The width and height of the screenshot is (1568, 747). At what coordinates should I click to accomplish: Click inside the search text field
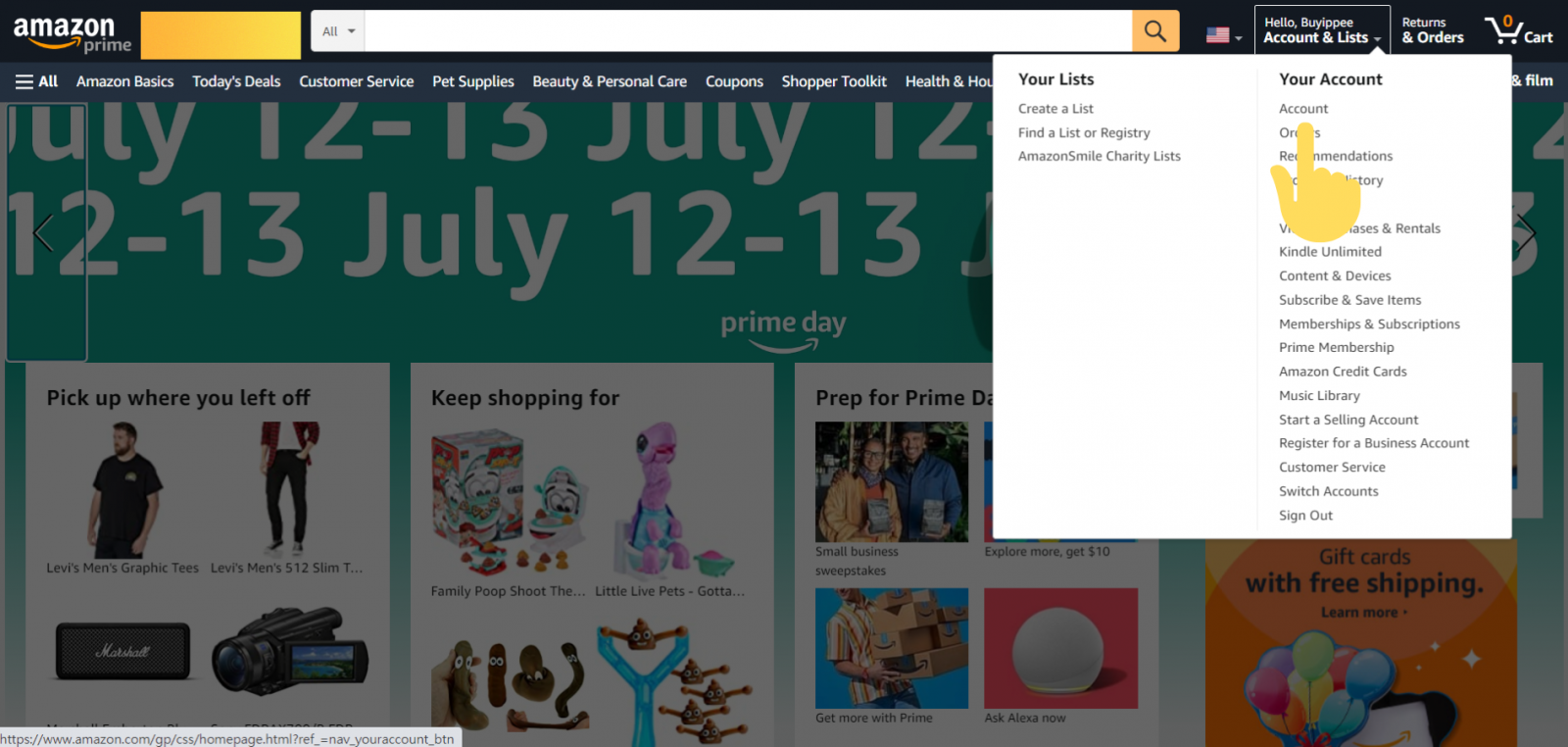(x=748, y=31)
